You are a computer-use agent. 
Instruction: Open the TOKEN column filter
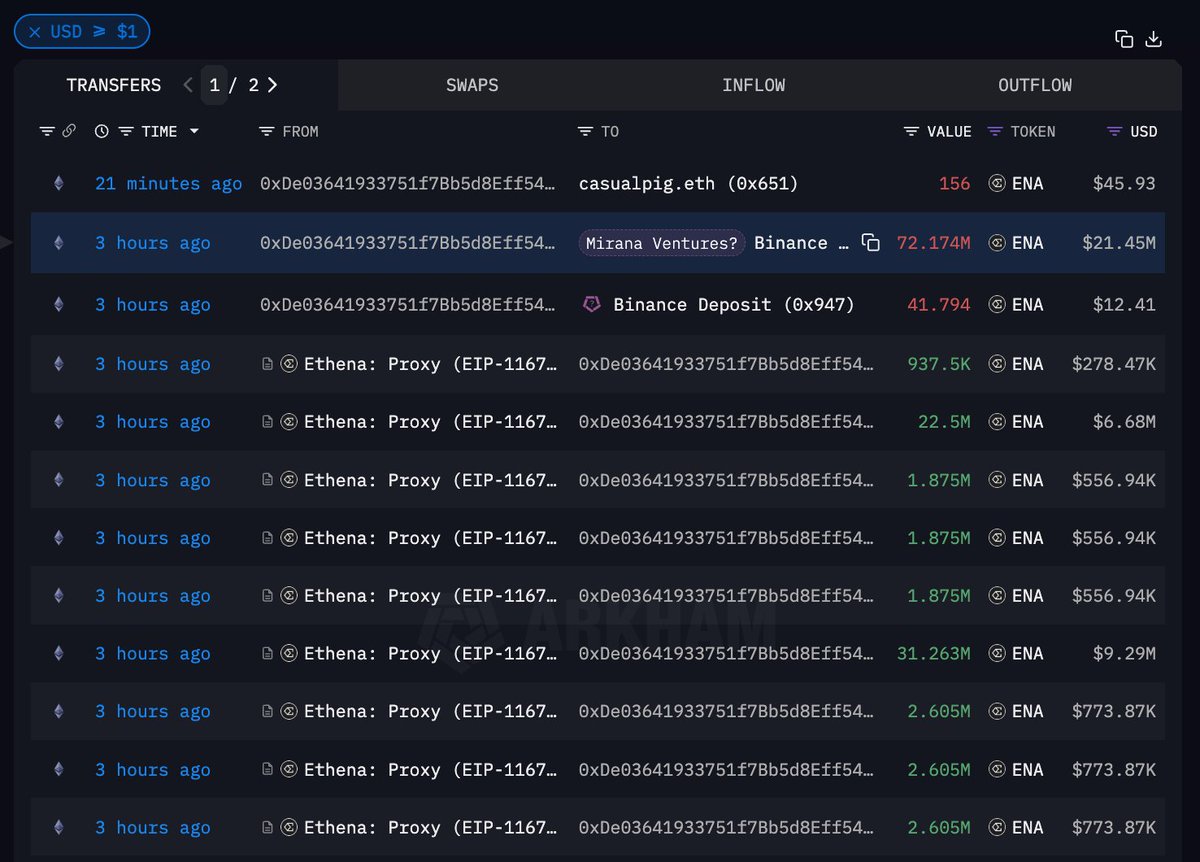(995, 131)
